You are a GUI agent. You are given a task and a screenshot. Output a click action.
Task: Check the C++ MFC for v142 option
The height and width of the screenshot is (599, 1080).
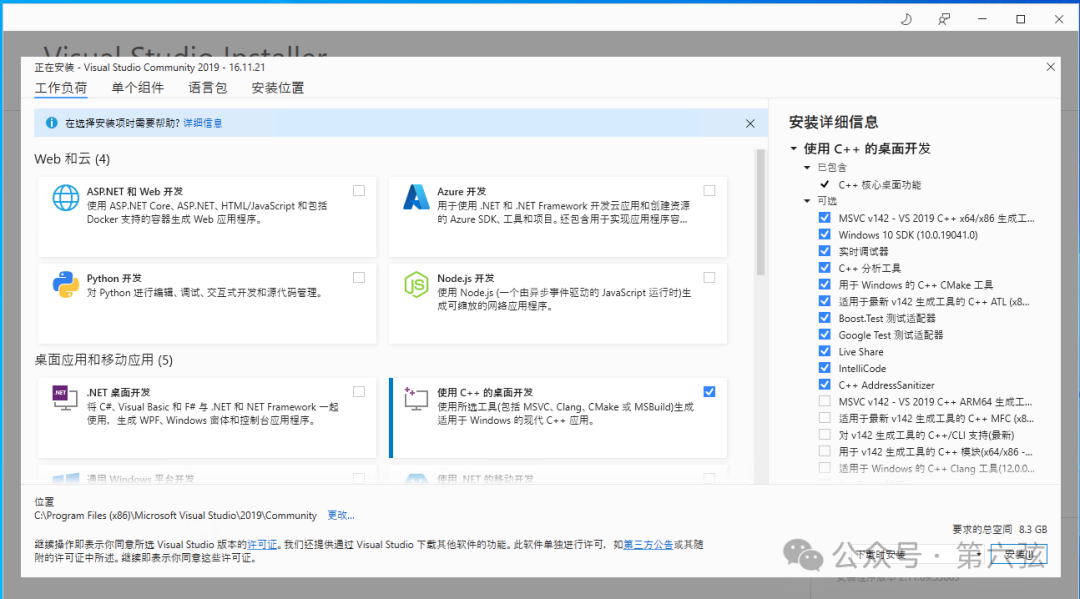coord(824,417)
